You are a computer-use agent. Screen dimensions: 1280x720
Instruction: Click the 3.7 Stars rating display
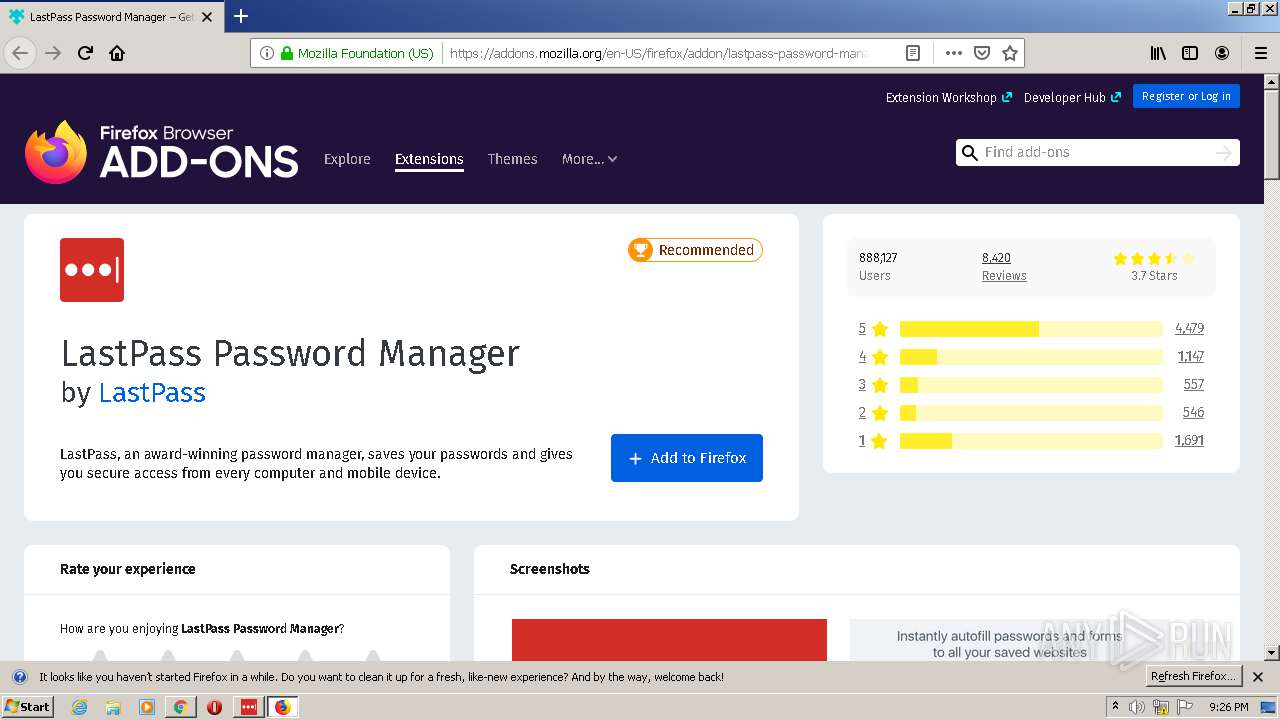1154,266
